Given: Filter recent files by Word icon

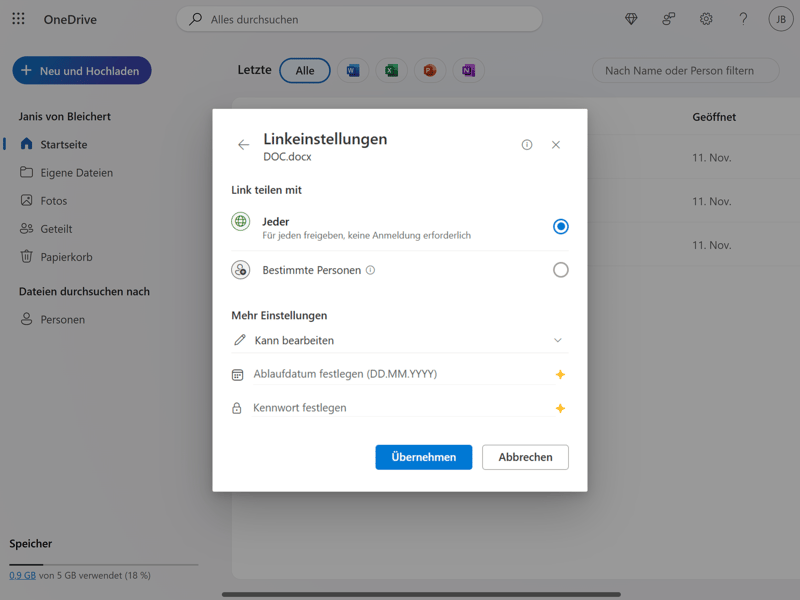Looking at the screenshot, I should click(x=353, y=71).
